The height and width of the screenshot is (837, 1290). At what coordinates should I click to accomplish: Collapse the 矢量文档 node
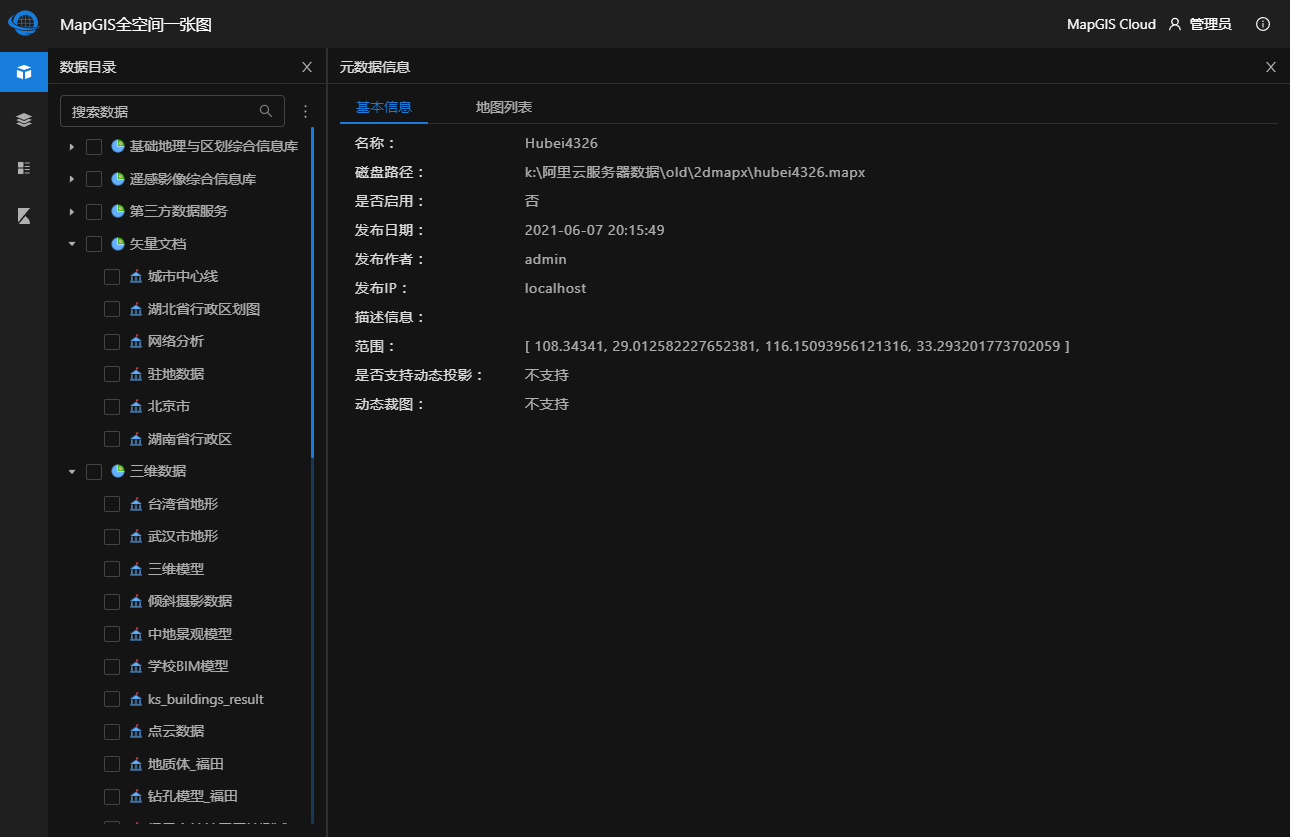tap(72, 244)
